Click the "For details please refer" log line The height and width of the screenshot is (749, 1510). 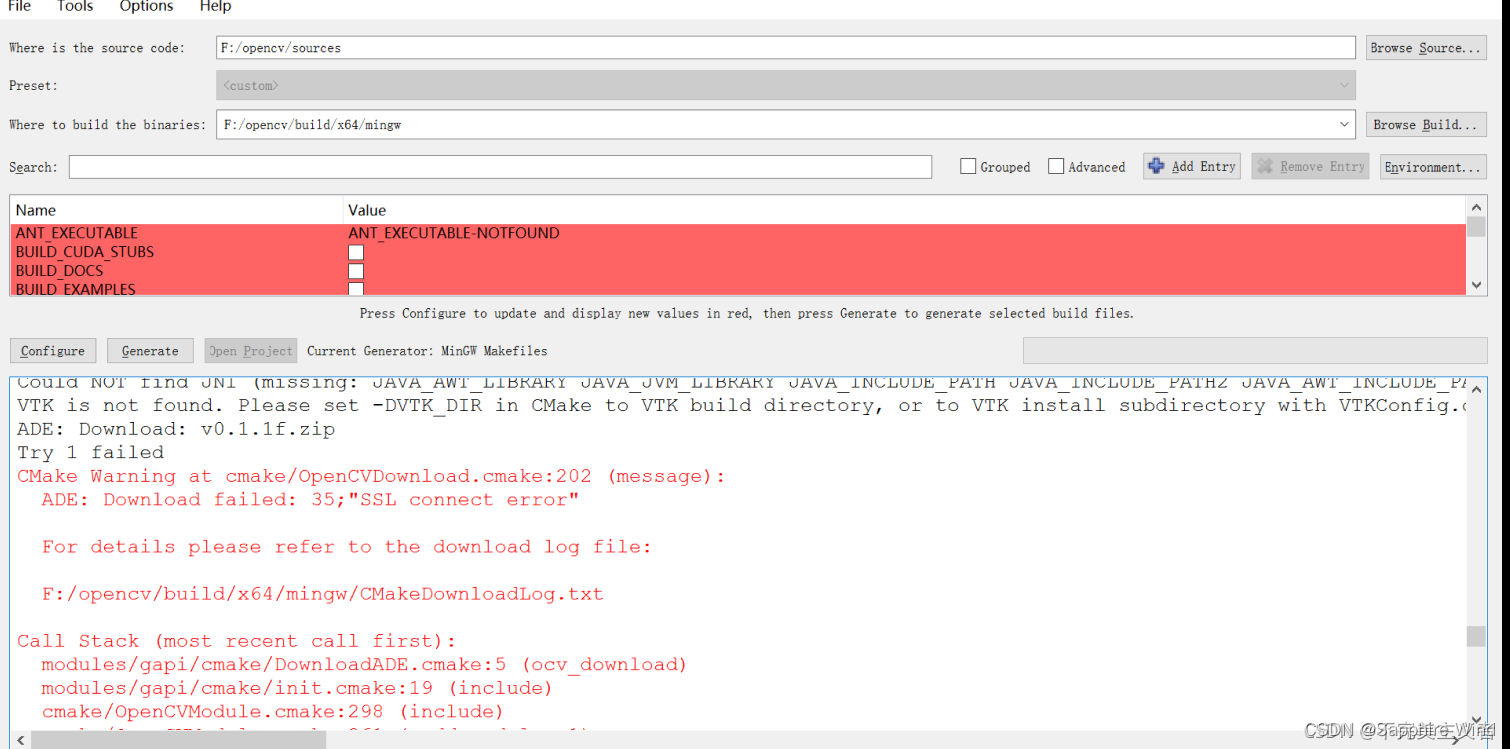[x=347, y=547]
